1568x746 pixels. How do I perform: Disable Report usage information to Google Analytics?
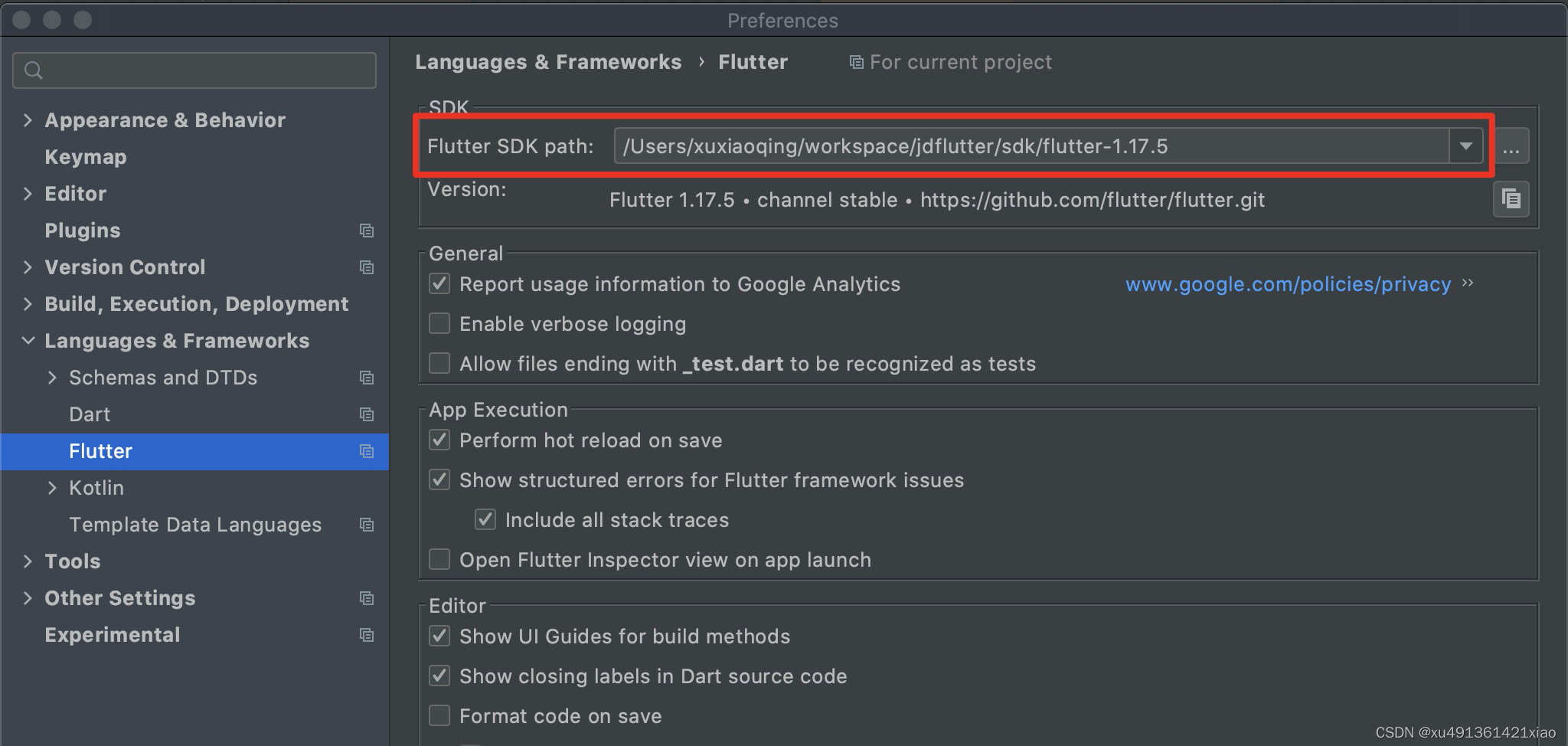[439, 284]
